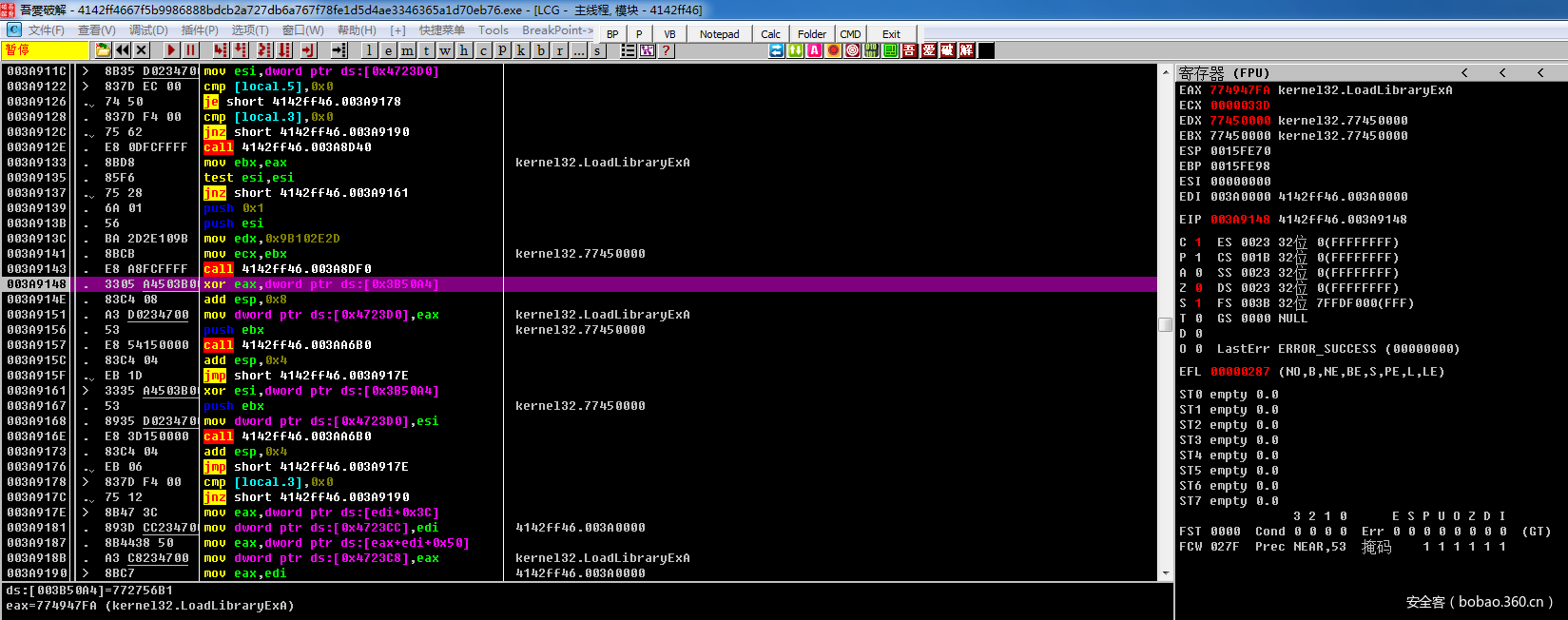Toggle the carry flag C value
Screen dimensions: 1568x620
click(1198, 242)
